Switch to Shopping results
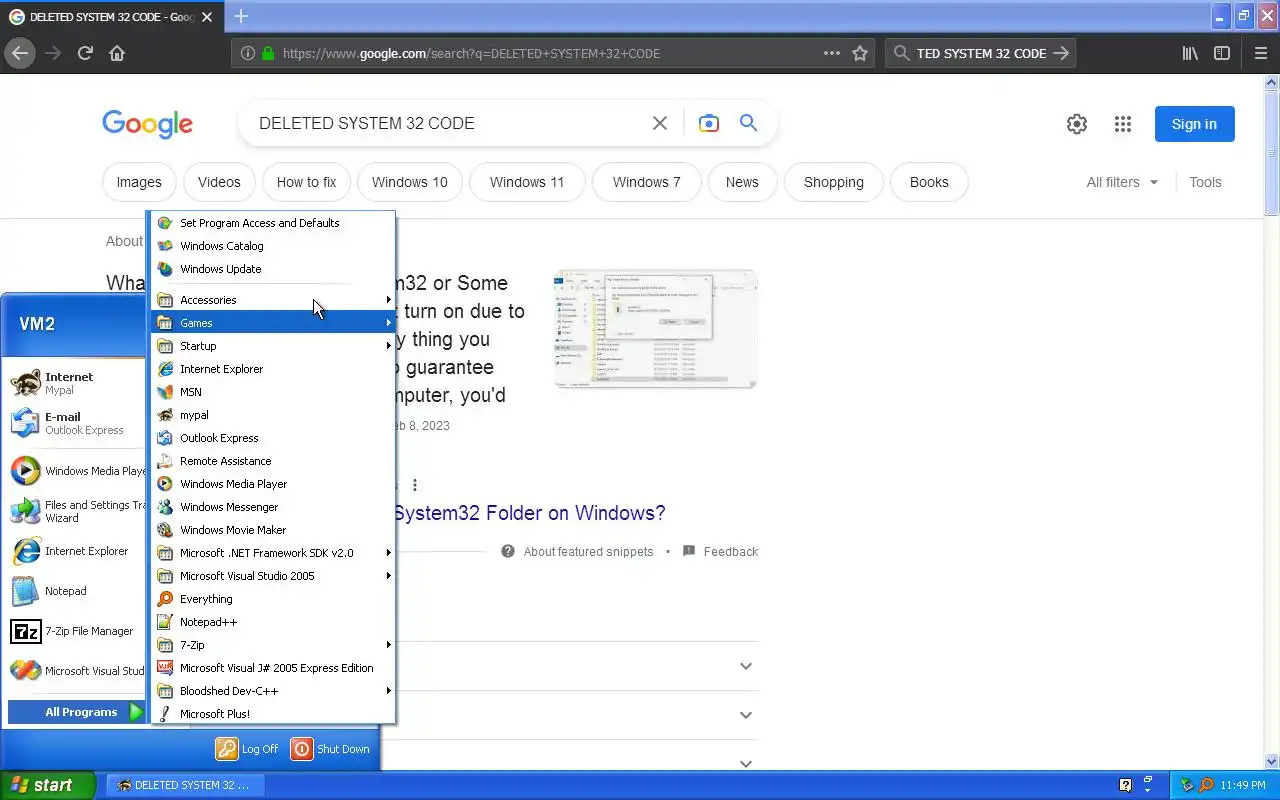Viewport: 1280px width, 800px height. pos(834,182)
